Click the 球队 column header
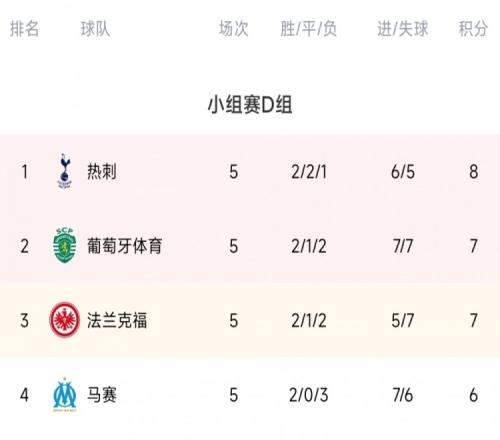 [x=95, y=28]
